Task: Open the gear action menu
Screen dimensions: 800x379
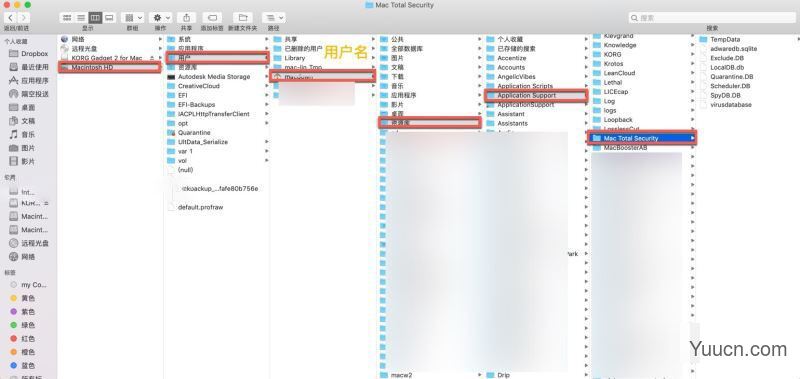Action: point(161,18)
